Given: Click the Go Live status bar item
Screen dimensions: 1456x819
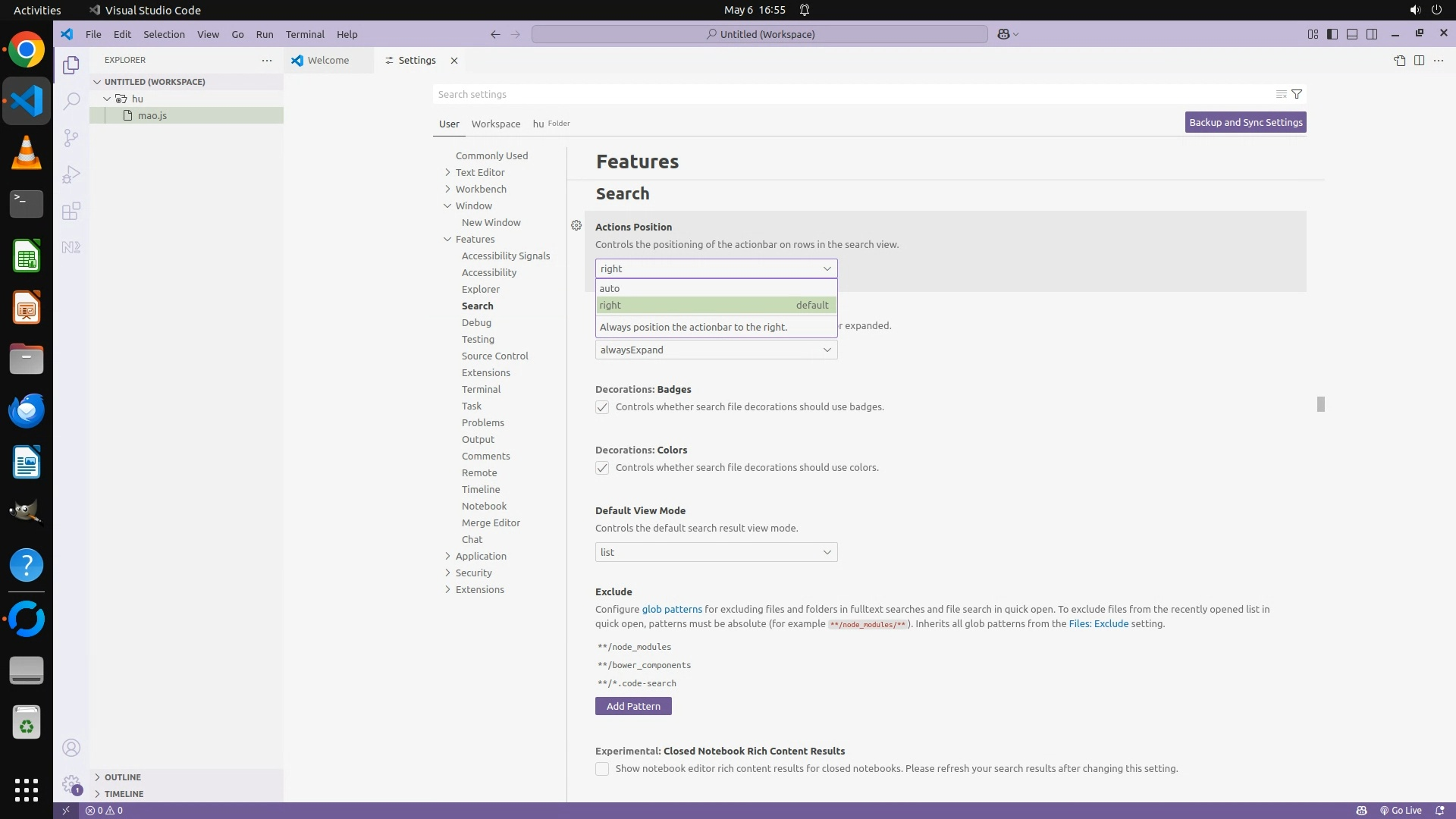Looking at the screenshot, I should [1401, 810].
